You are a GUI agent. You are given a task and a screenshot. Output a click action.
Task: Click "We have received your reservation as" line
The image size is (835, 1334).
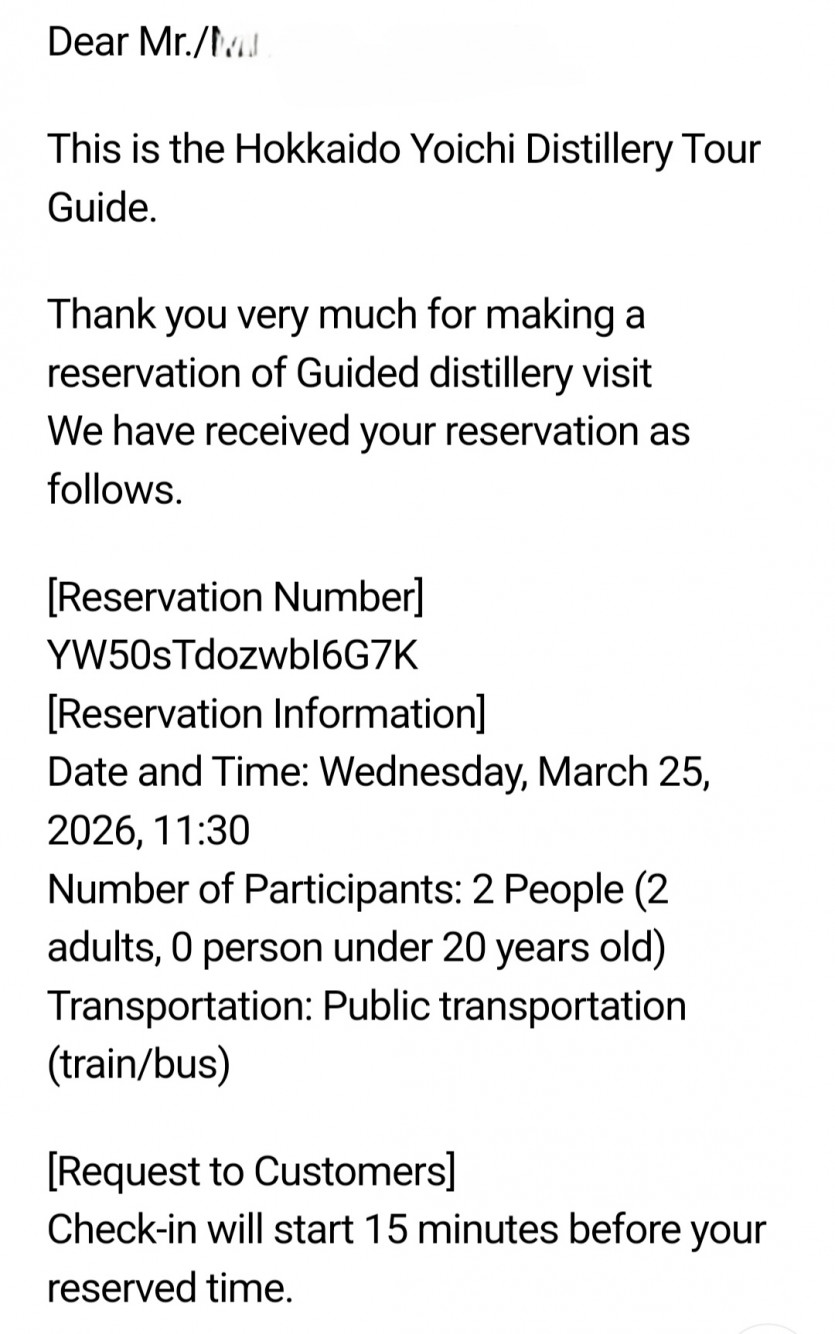pos(368,431)
